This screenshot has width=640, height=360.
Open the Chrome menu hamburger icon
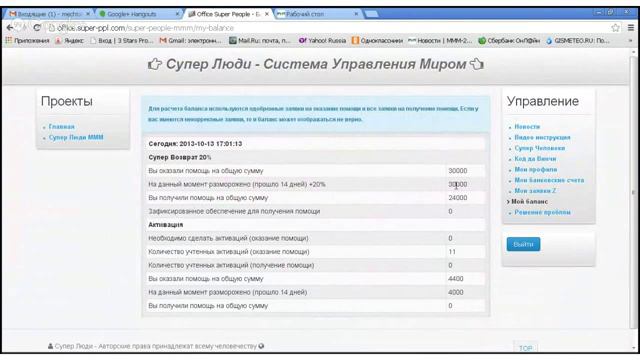pyautogui.click(x=631, y=28)
